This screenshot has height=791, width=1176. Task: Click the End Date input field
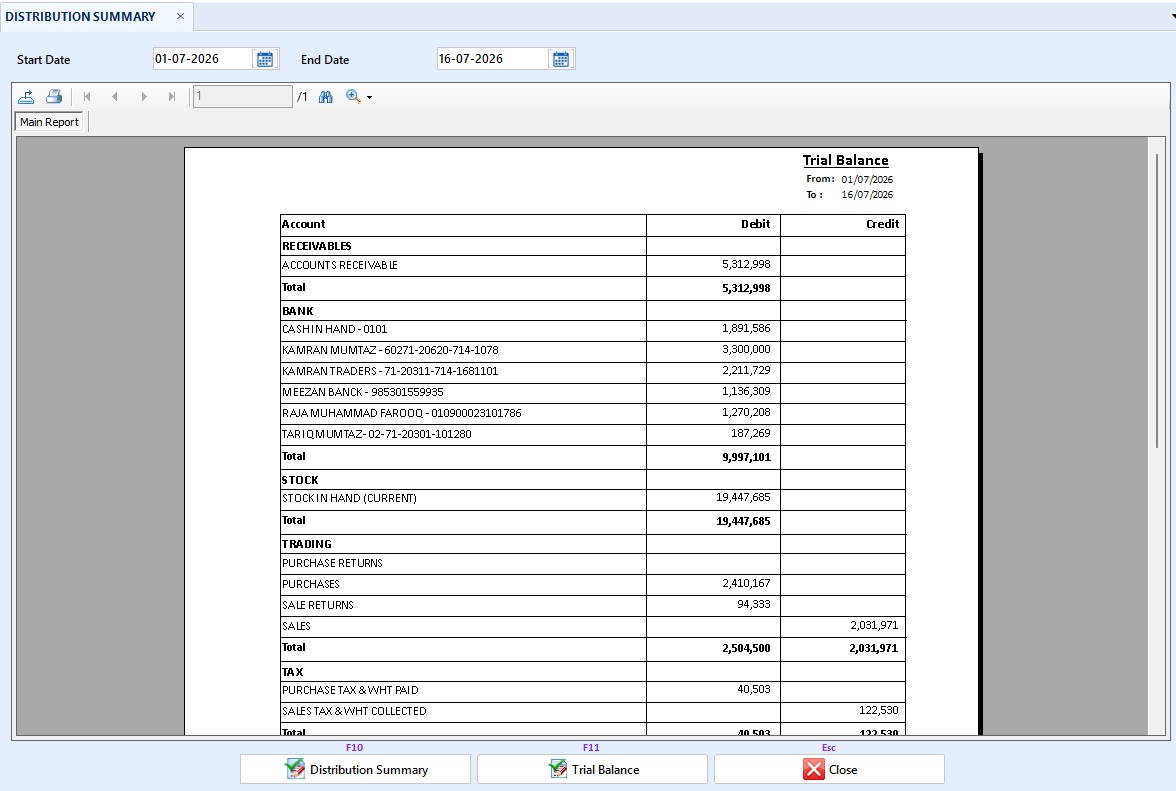pos(492,58)
